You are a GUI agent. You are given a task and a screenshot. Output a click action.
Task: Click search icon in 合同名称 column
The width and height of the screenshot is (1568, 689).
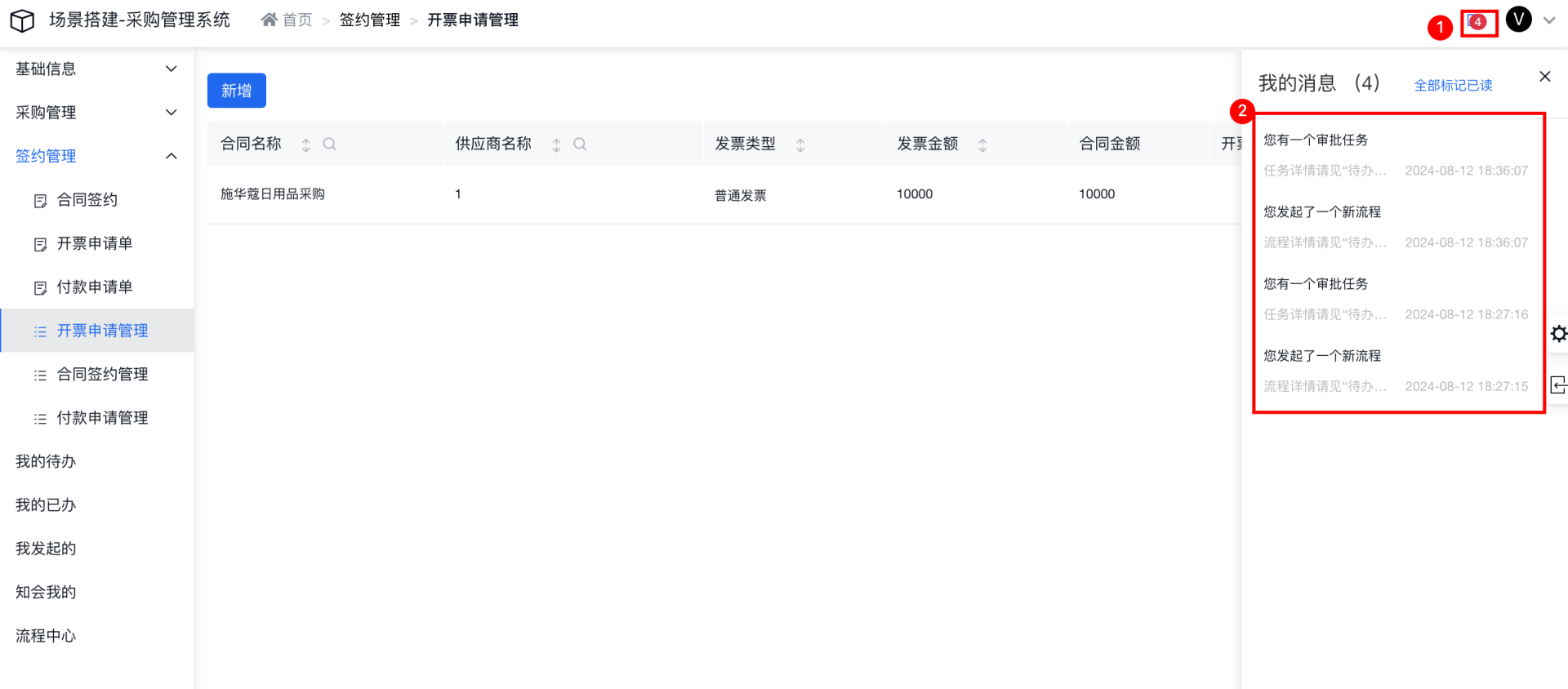click(329, 144)
